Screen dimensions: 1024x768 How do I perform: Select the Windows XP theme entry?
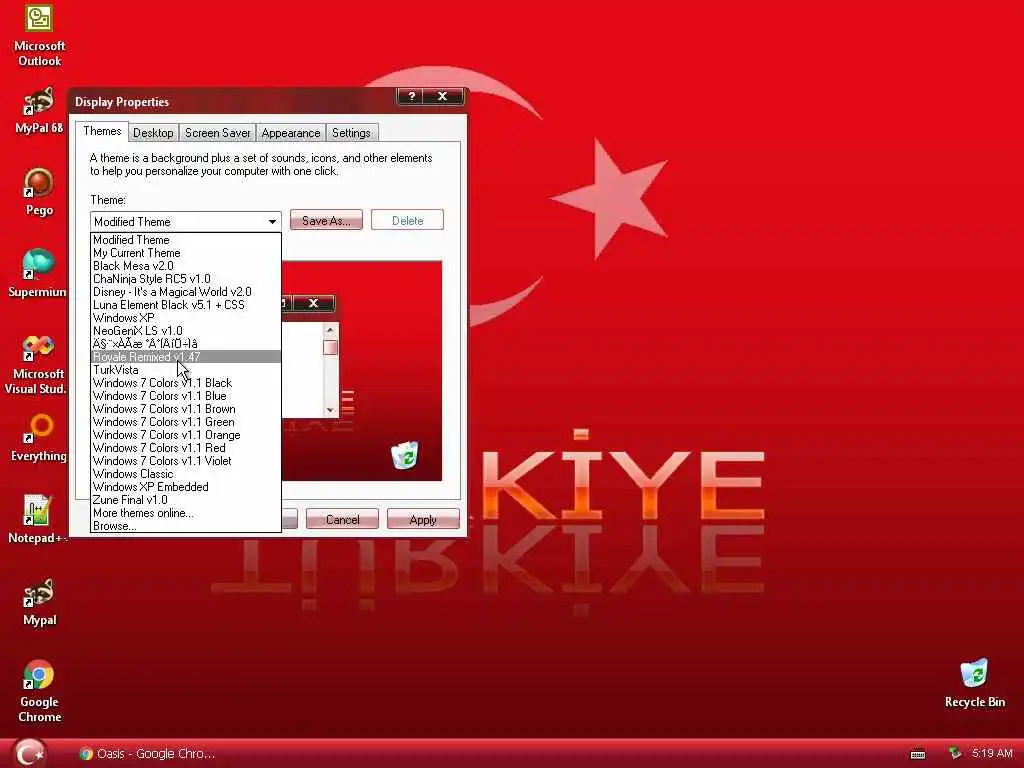[185, 318]
